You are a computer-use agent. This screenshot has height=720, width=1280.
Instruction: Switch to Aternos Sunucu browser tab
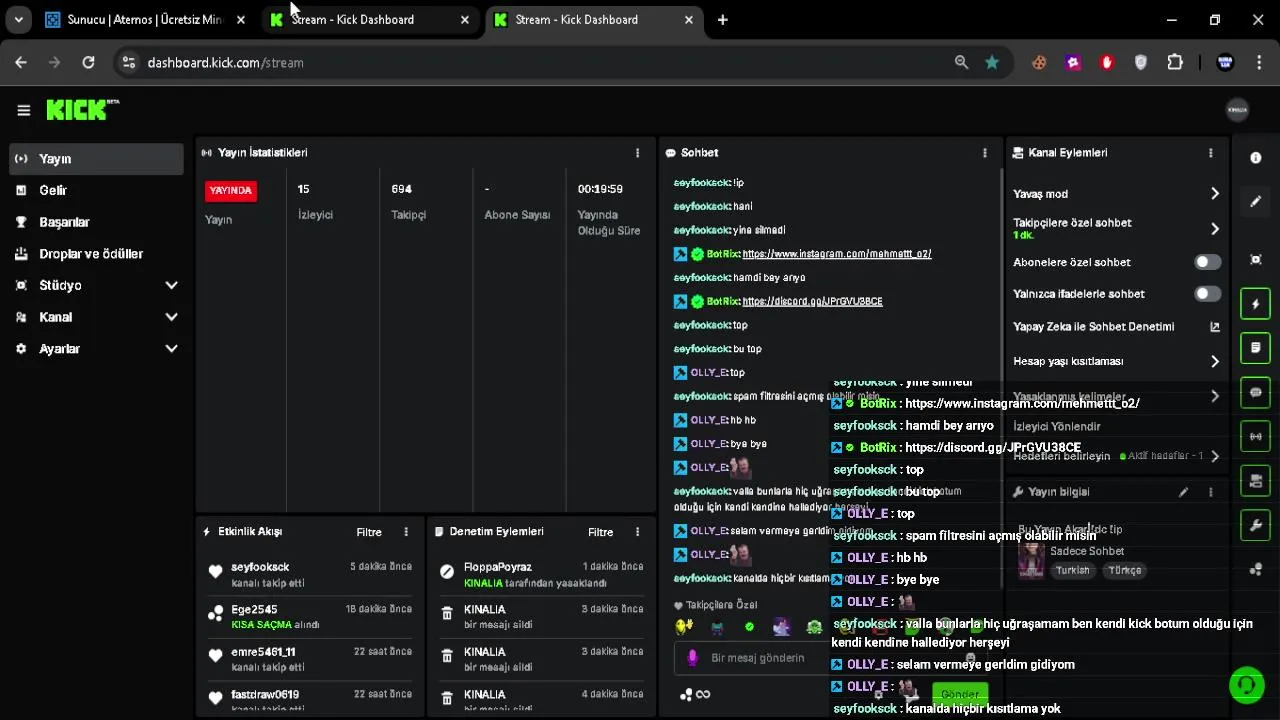tap(145, 20)
